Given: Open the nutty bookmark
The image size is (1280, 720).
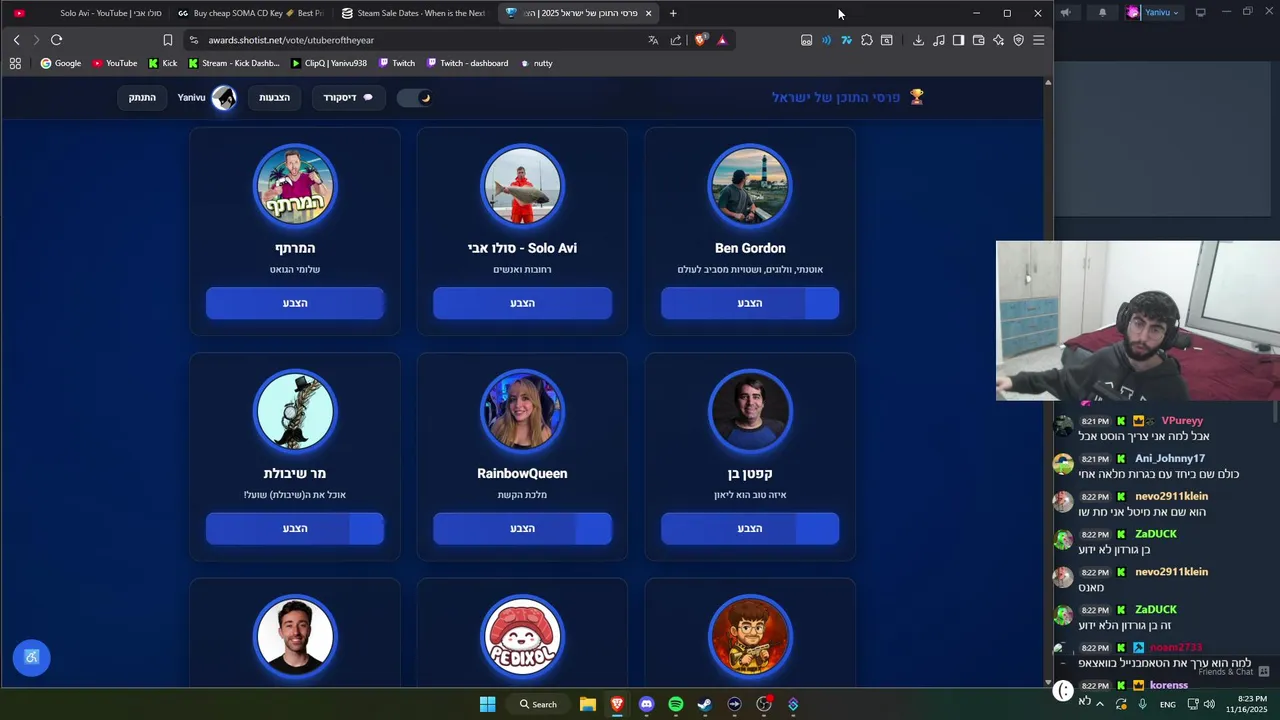Looking at the screenshot, I should point(537,63).
